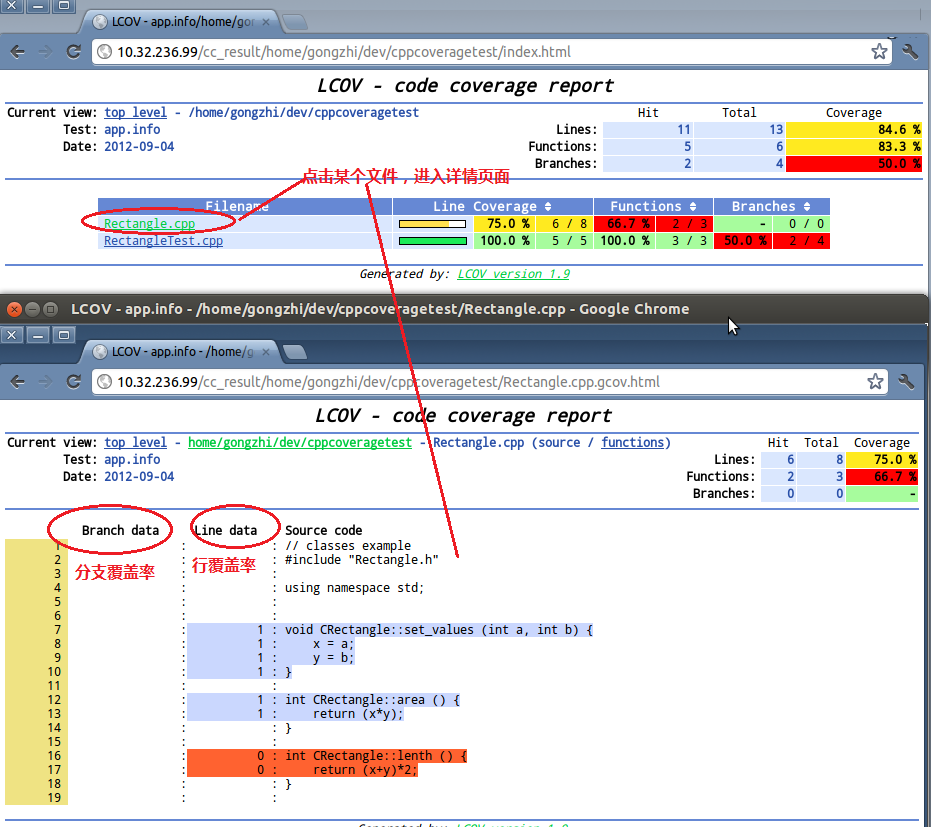Screen dimensions: 931x827
Task: Click reload in the index.html browser window
Action: pyautogui.click(x=73, y=52)
